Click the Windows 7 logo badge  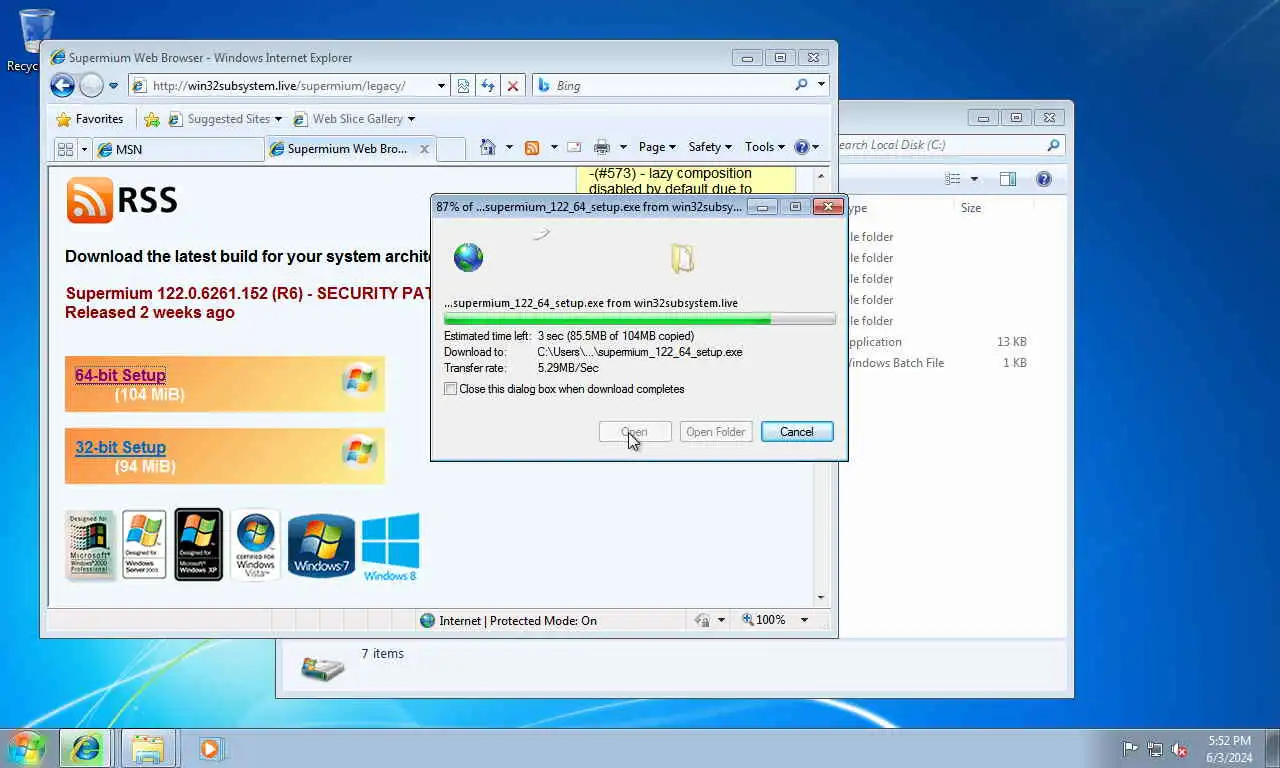click(x=321, y=545)
